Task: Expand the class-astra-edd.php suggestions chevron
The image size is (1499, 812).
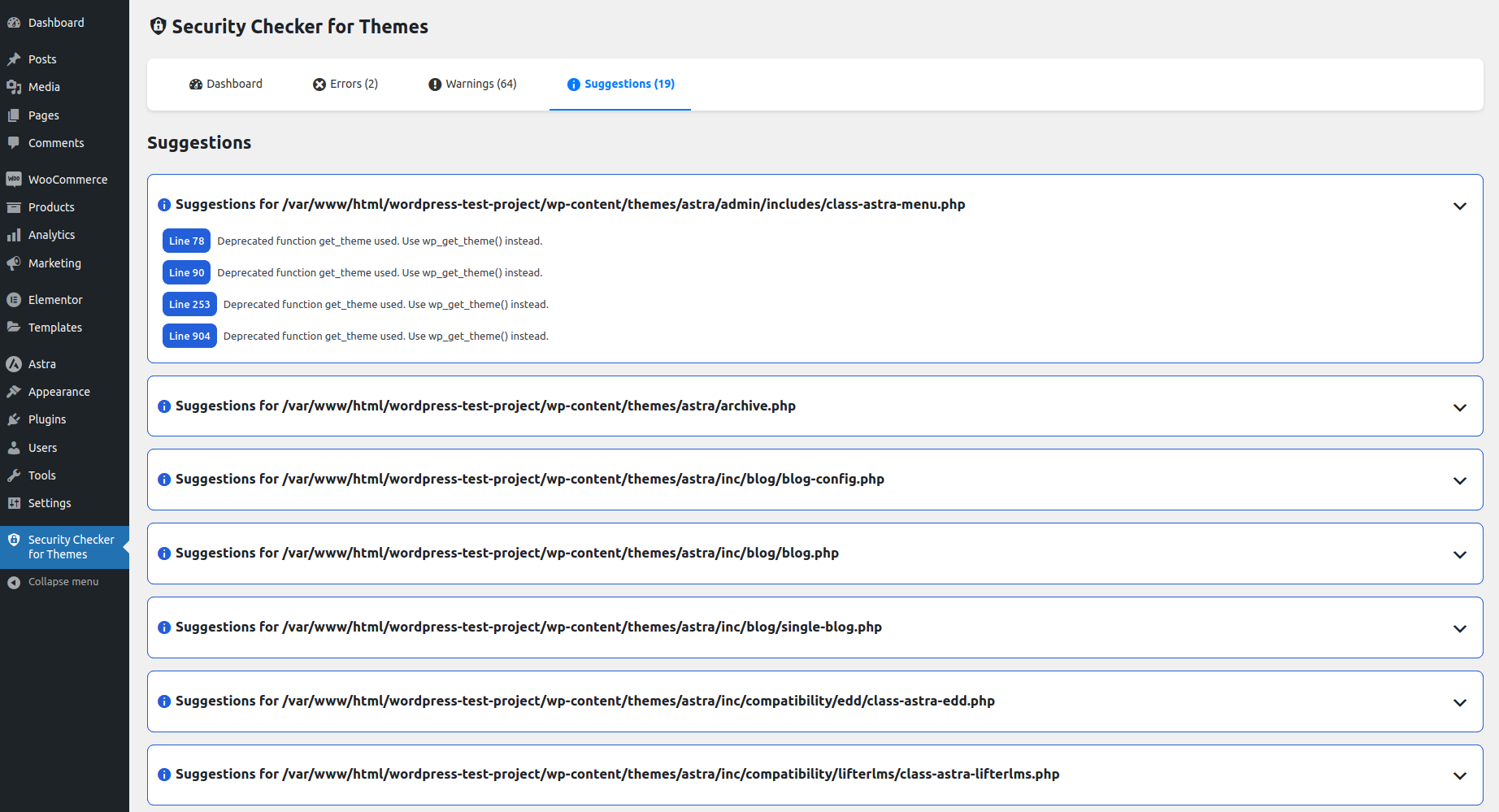Action: [x=1460, y=702]
